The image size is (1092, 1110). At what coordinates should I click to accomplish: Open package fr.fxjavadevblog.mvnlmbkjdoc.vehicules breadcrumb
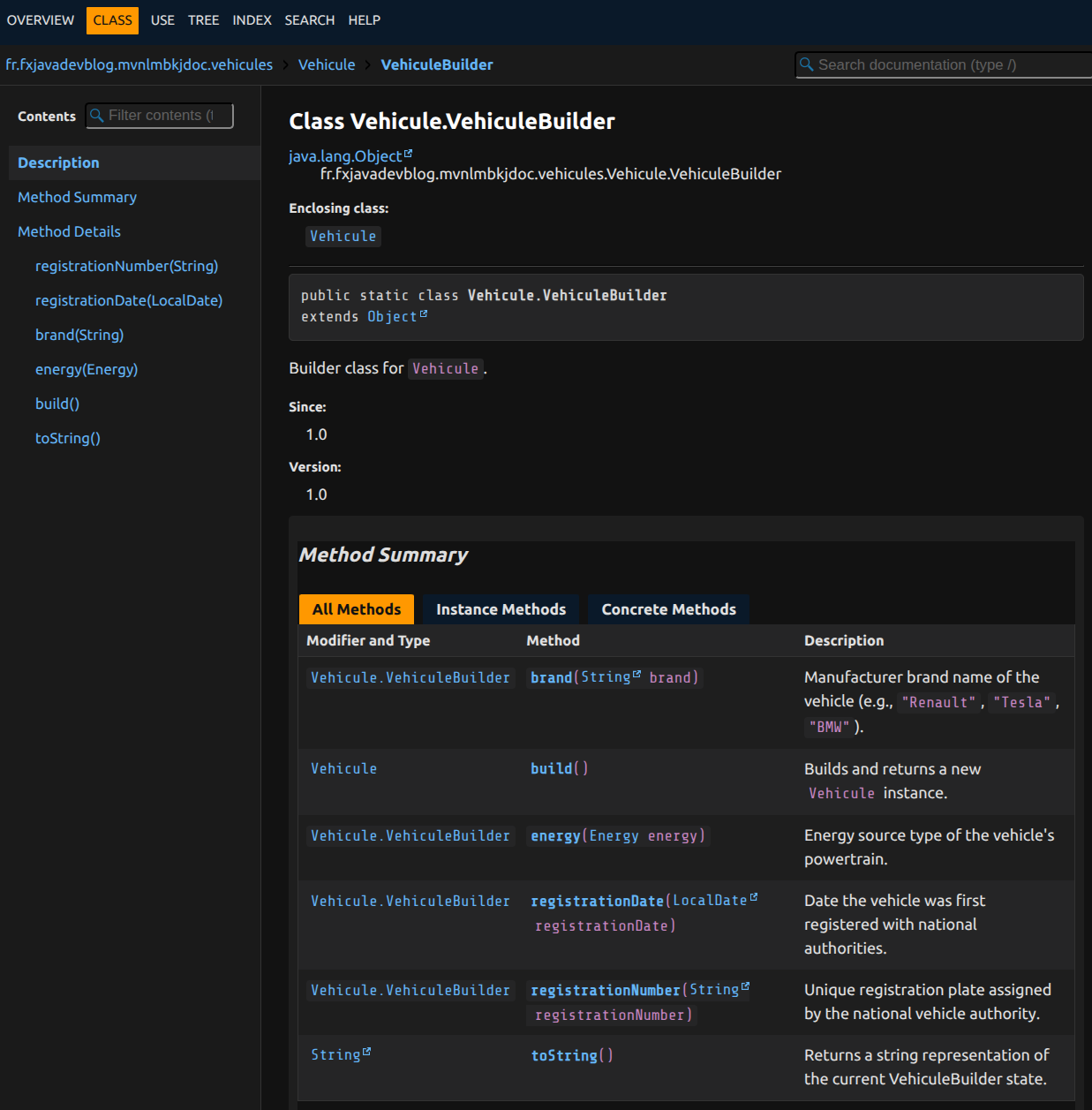pos(139,64)
